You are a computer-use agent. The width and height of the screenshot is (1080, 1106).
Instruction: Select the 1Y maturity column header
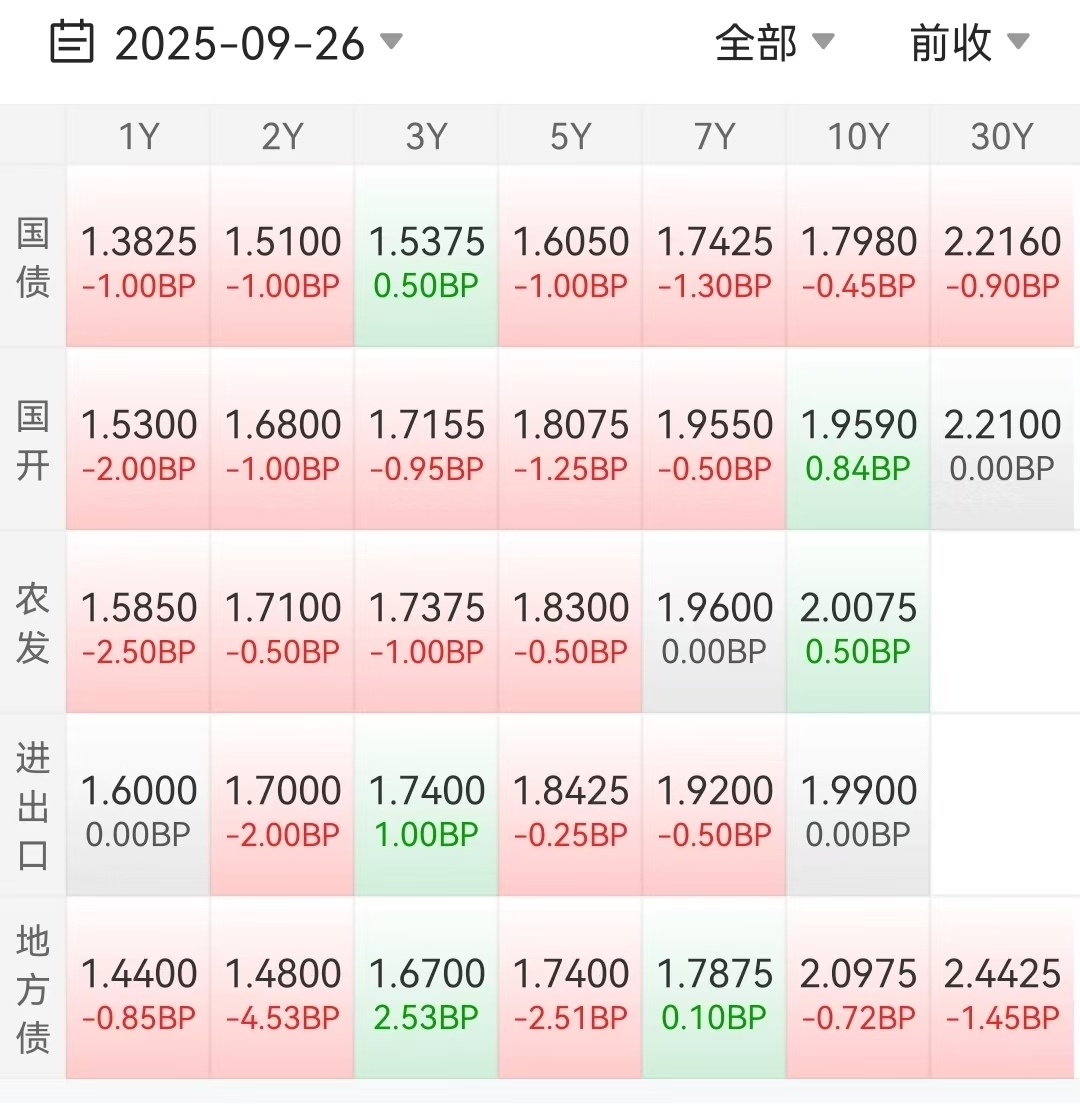(138, 136)
